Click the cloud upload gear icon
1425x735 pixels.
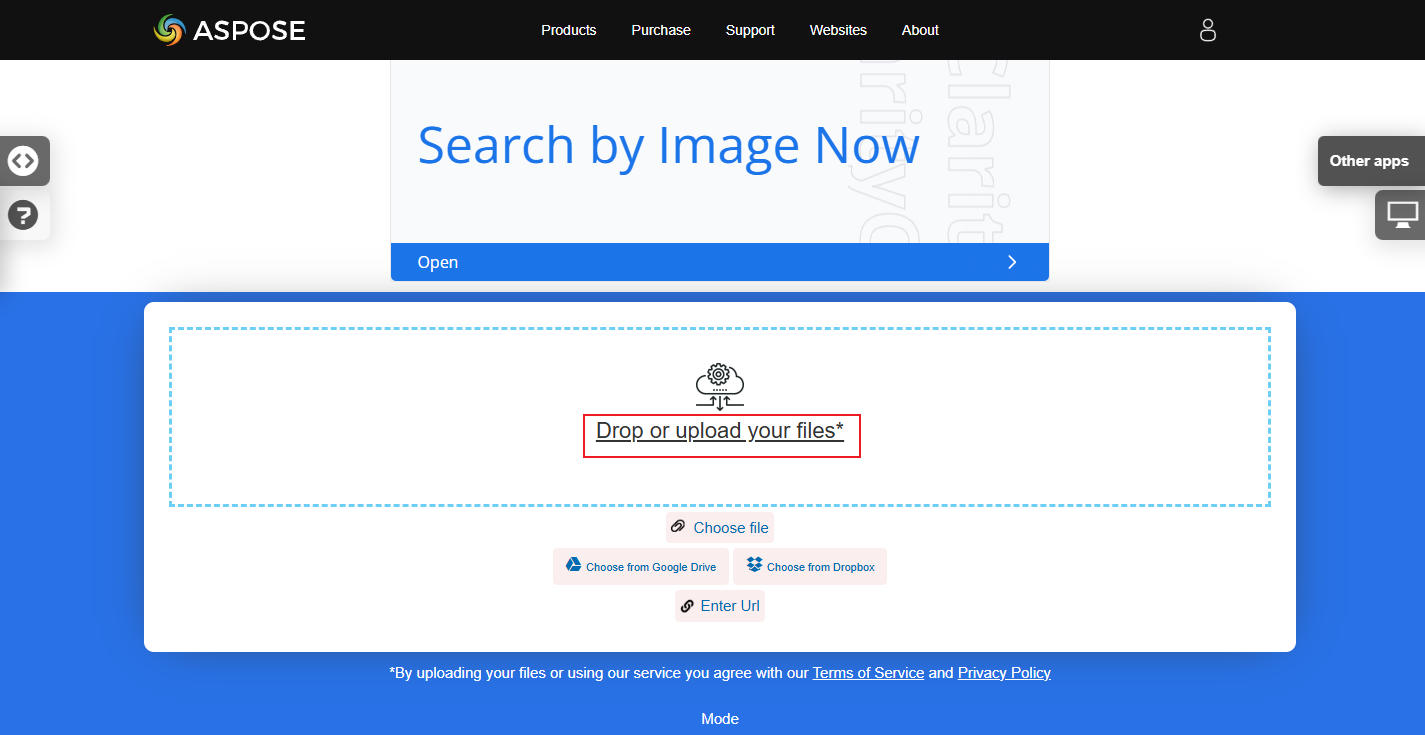719,385
